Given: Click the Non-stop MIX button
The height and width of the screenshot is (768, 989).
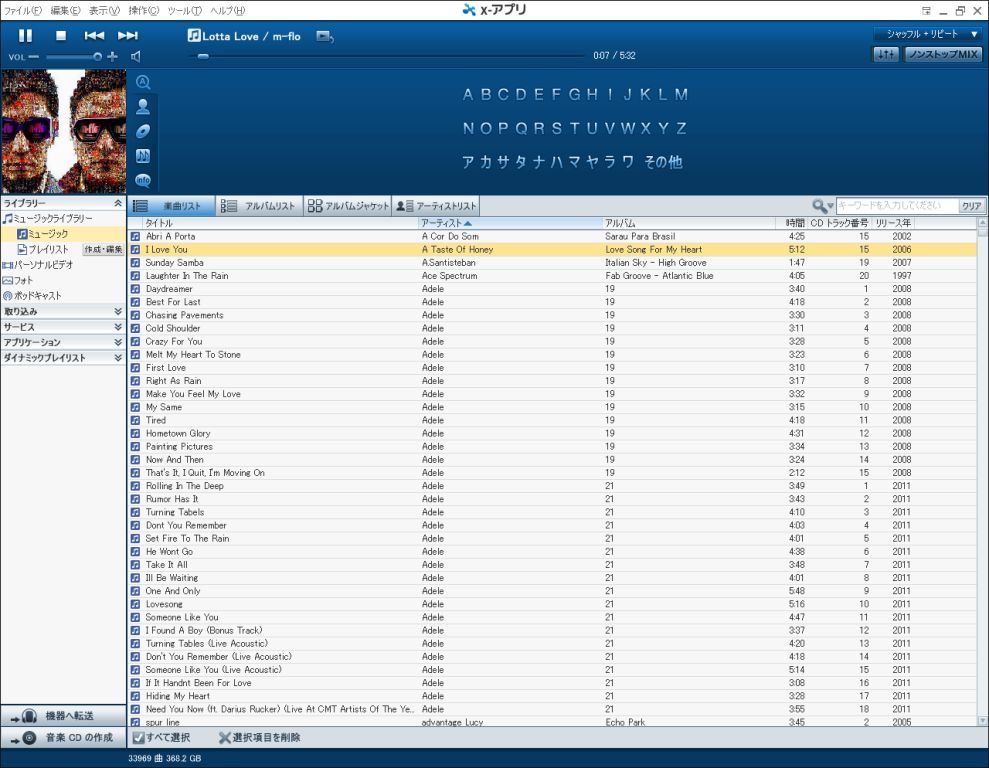Looking at the screenshot, I should click(x=943, y=54).
